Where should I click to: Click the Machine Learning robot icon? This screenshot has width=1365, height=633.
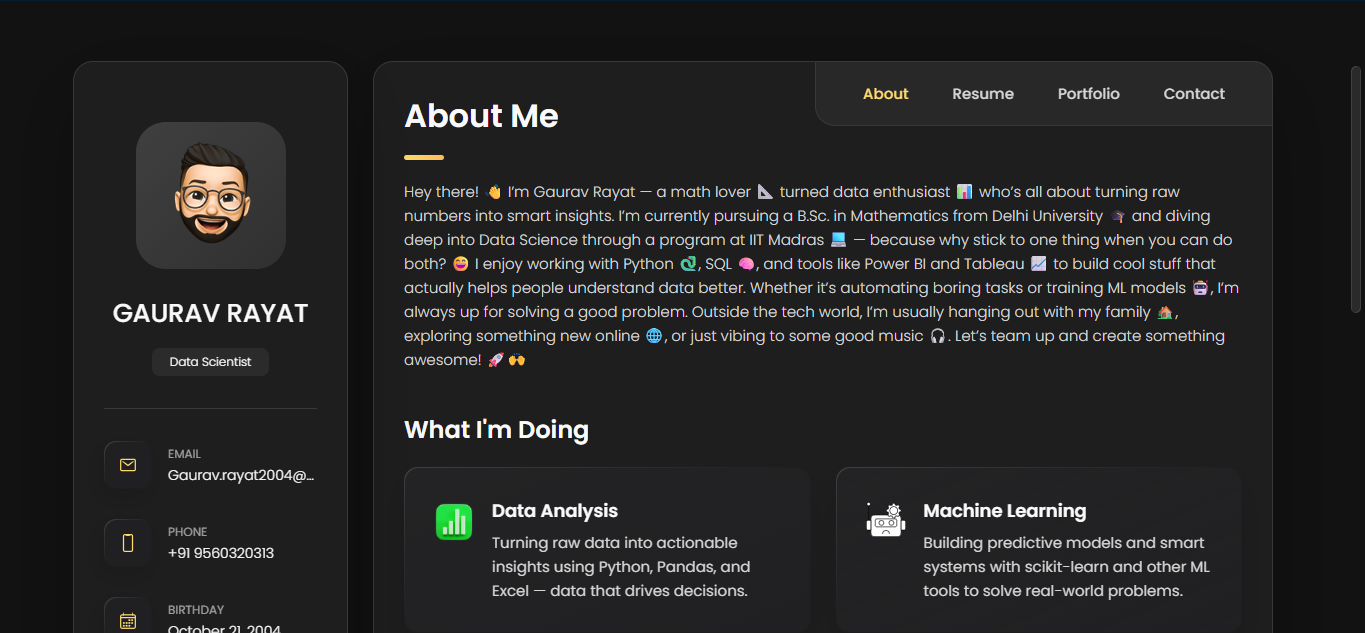tap(886, 521)
